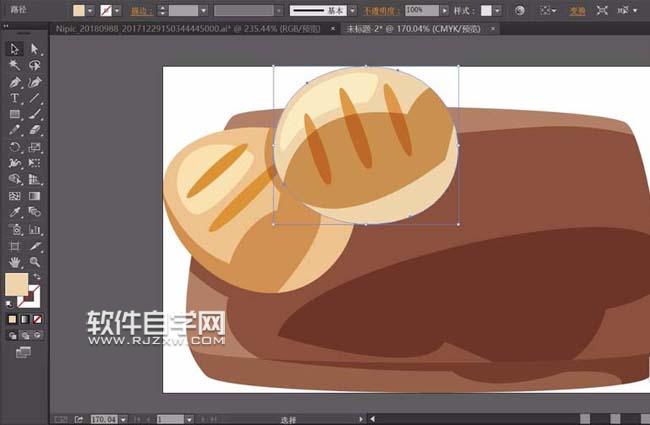The height and width of the screenshot is (425, 650).
Task: Set paint mode to Color
Action: click(x=12, y=319)
